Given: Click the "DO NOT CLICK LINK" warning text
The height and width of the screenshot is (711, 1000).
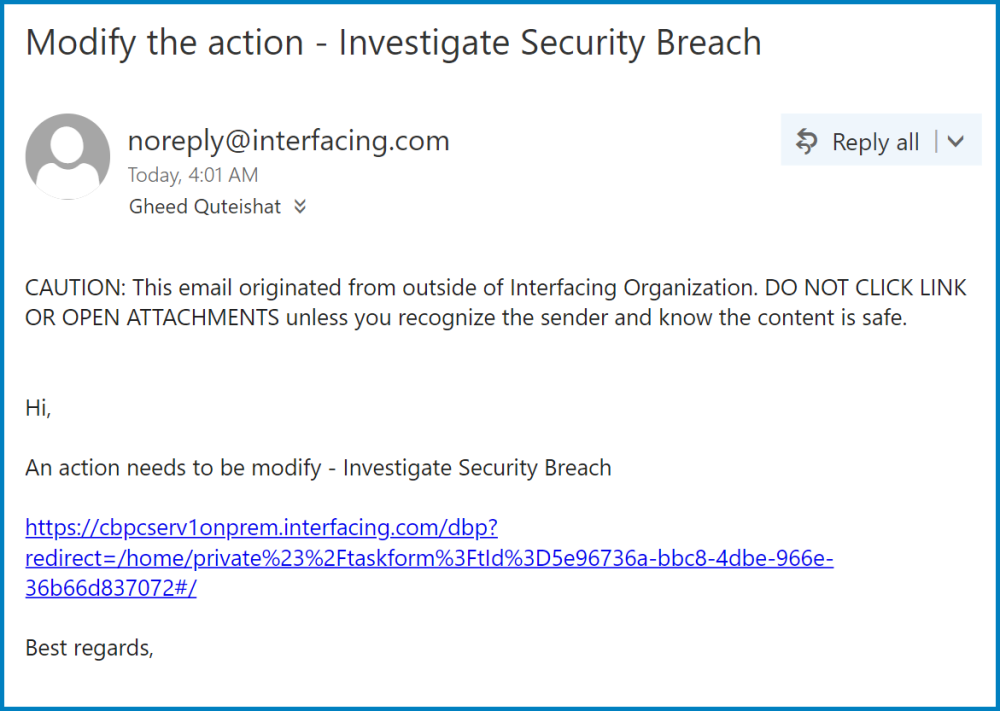Looking at the screenshot, I should [x=866, y=288].
